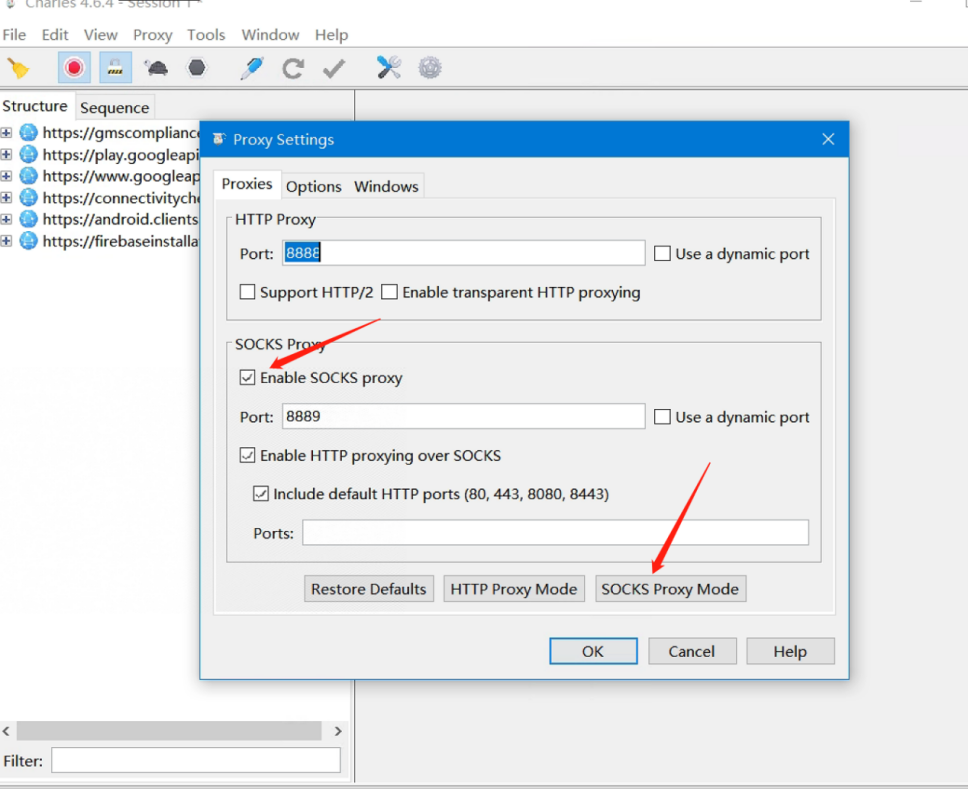Click HTTP Proxy Mode button

[514, 589]
